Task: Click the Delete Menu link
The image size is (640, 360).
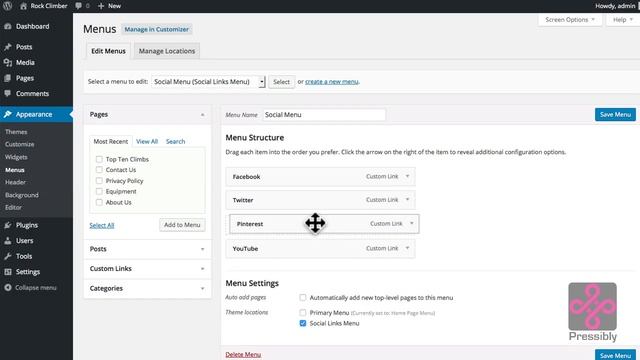Action: coord(243,354)
